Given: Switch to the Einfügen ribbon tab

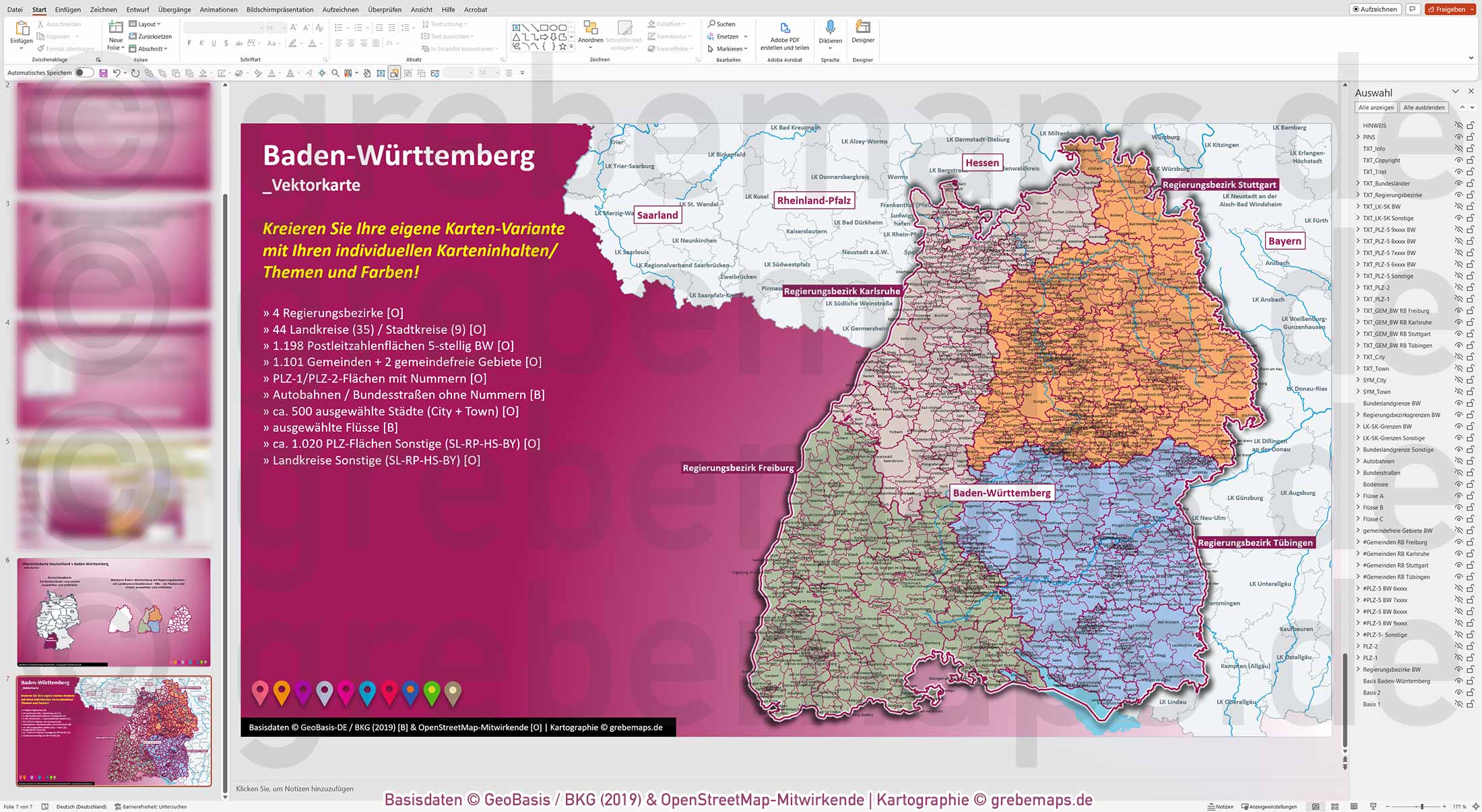Looking at the screenshot, I should click(x=68, y=9).
